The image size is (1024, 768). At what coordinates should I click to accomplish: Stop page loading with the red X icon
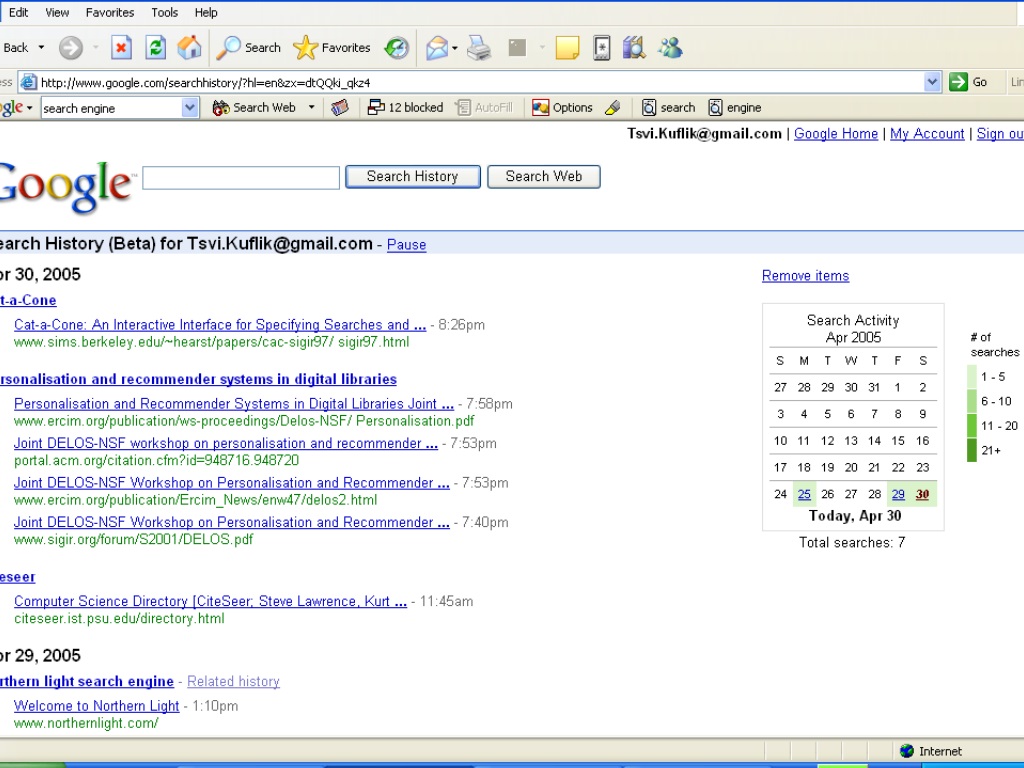pyautogui.click(x=121, y=48)
